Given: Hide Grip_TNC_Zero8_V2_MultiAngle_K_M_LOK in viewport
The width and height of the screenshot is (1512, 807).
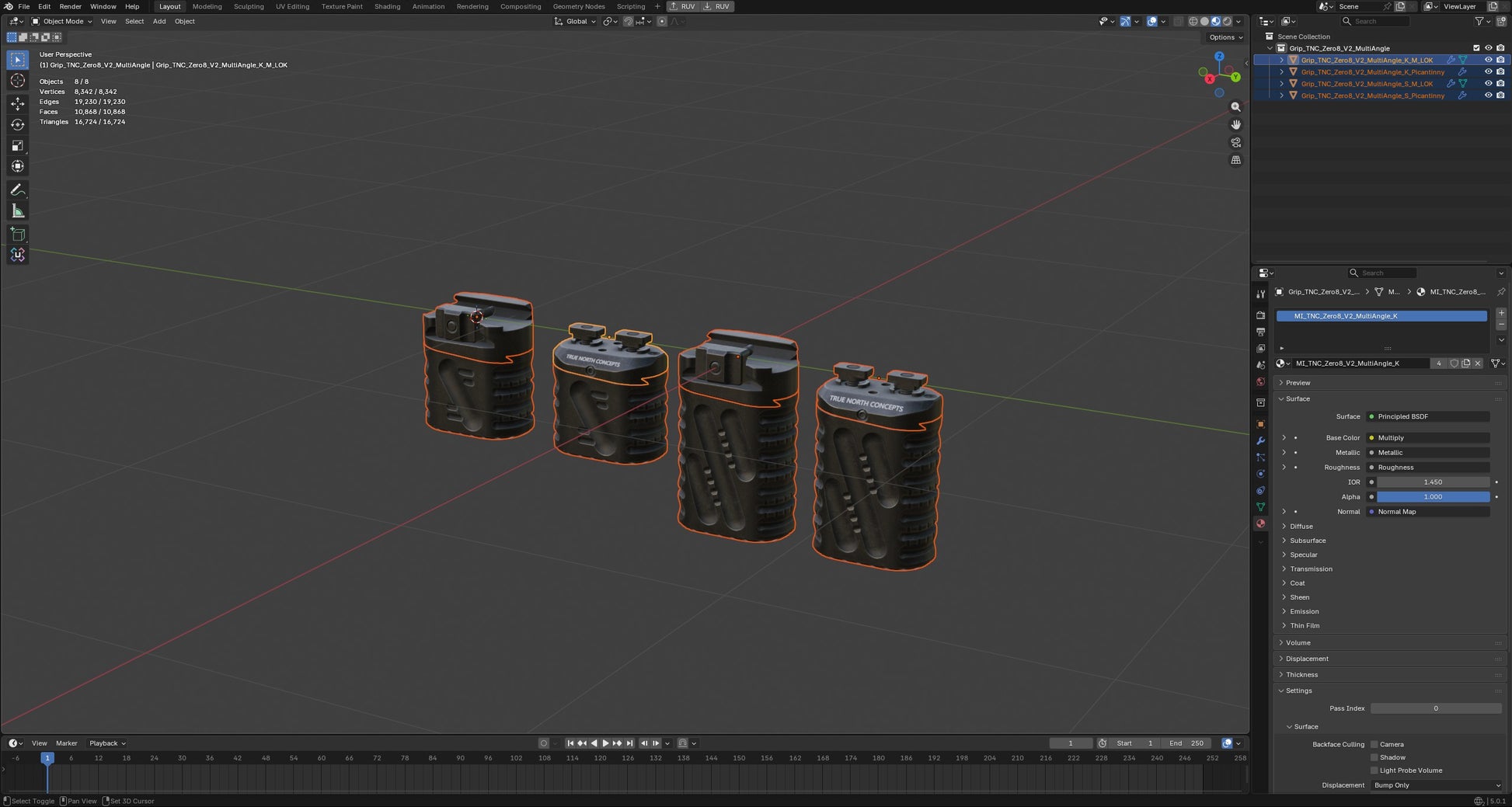Looking at the screenshot, I should tap(1488, 60).
